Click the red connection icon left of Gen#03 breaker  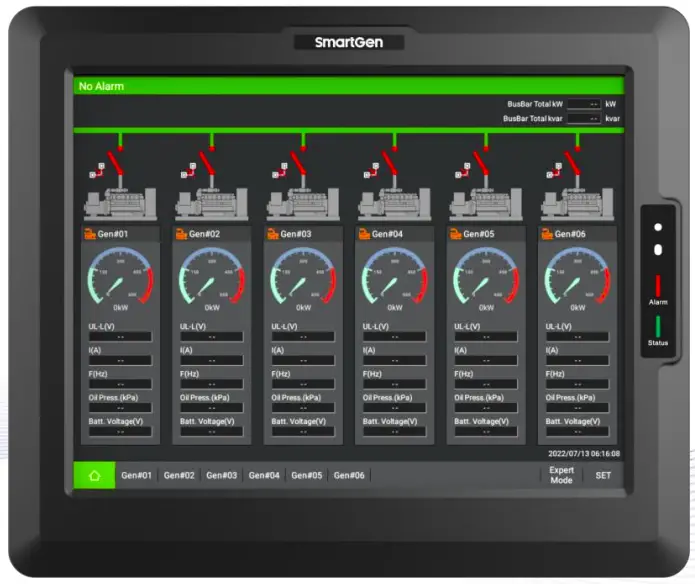click(279, 171)
